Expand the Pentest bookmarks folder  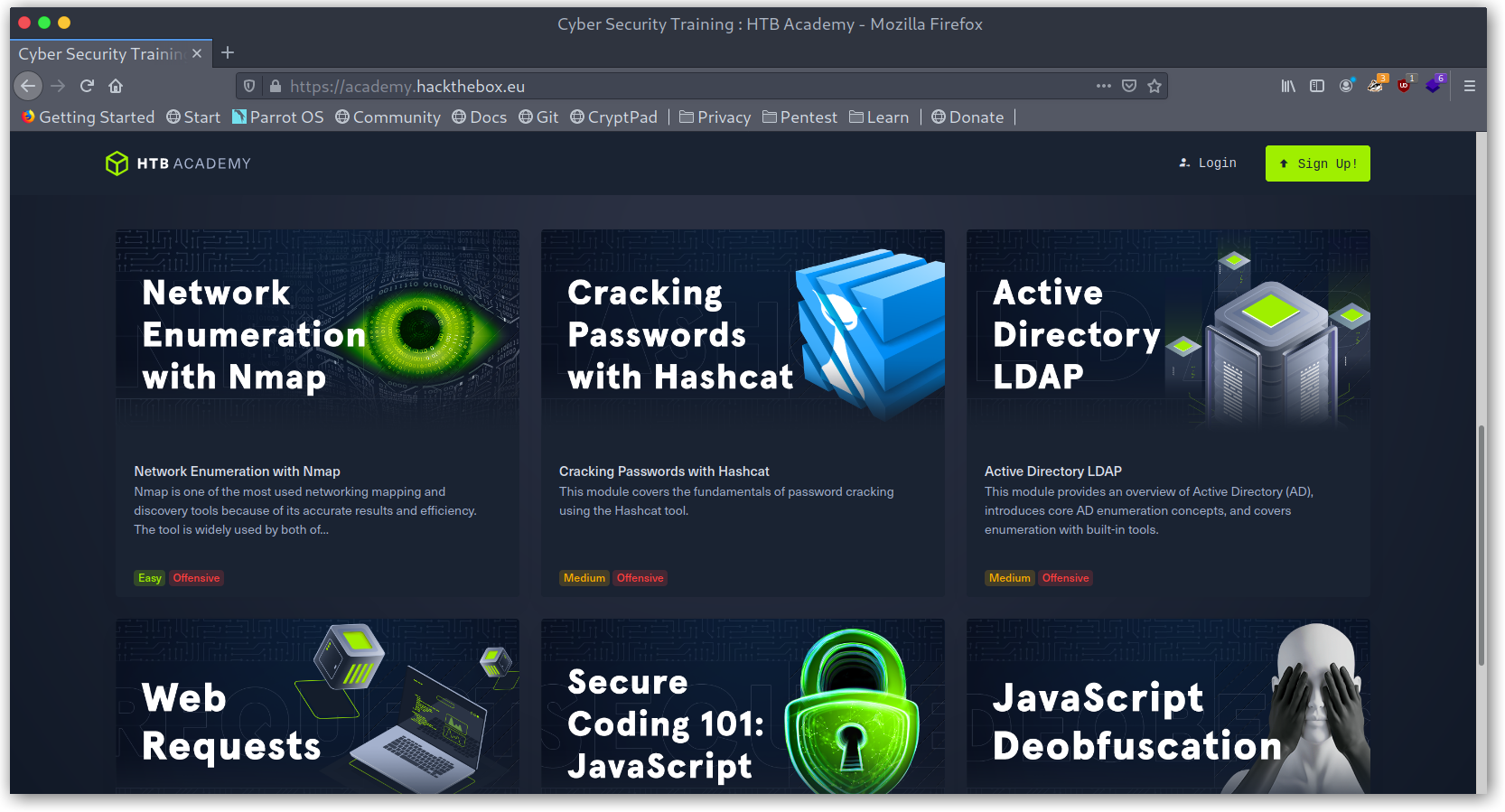tap(799, 117)
